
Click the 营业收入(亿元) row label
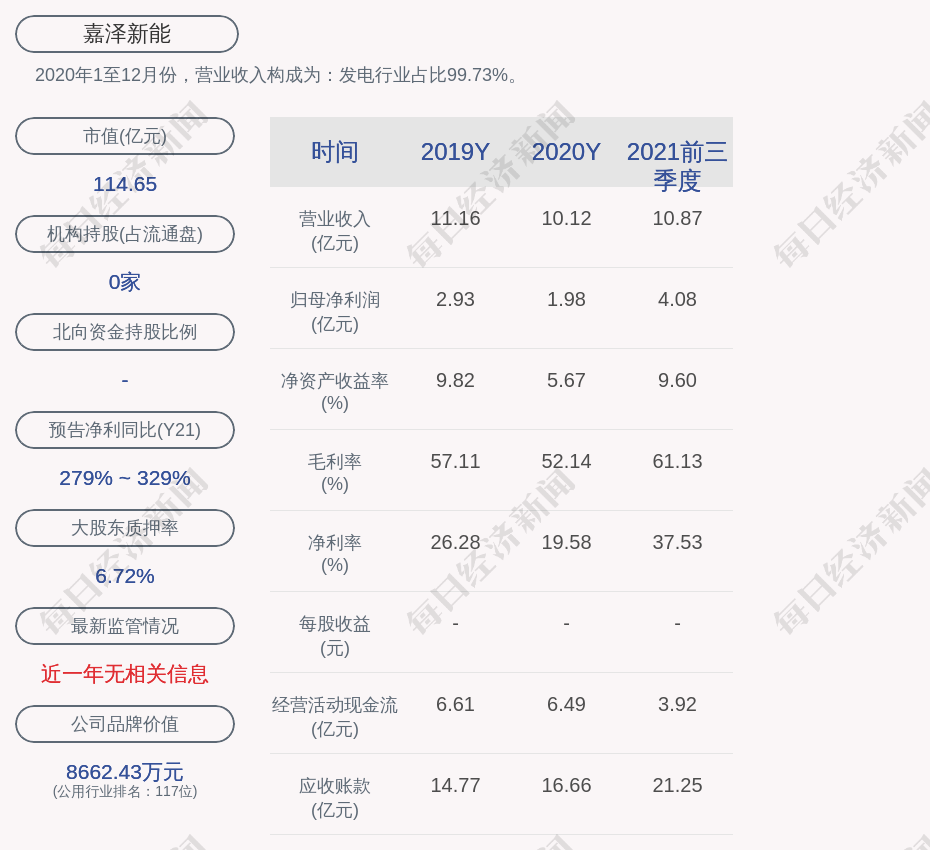coord(335,231)
